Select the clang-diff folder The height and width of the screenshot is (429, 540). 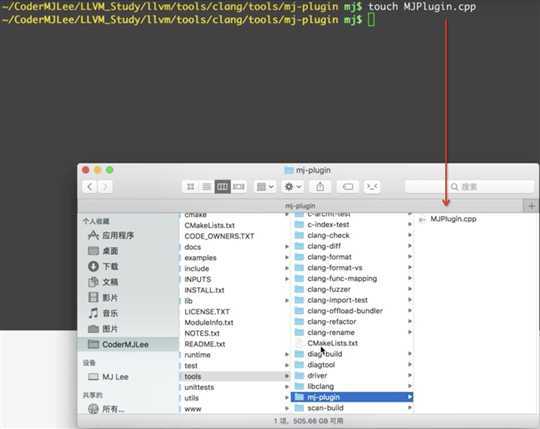(x=324, y=246)
